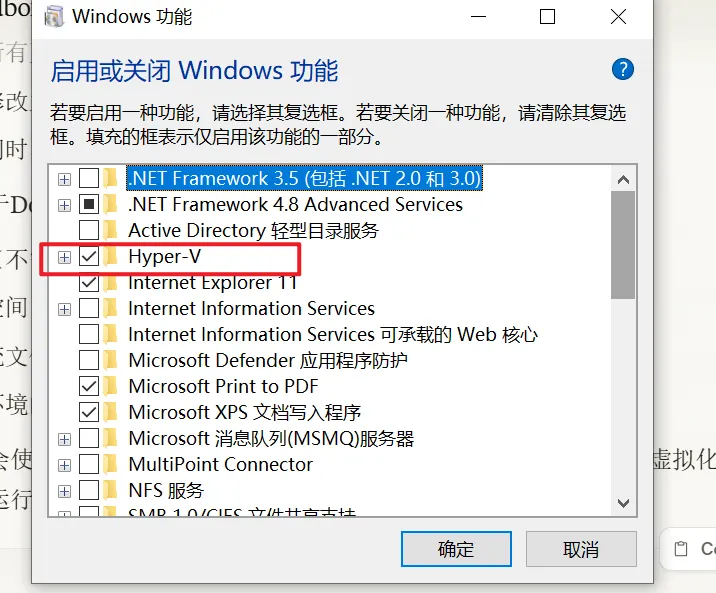716x593 pixels.
Task: Expand Microsoft 消息队列(MSMQ)服务器 node
Action: tap(65, 439)
